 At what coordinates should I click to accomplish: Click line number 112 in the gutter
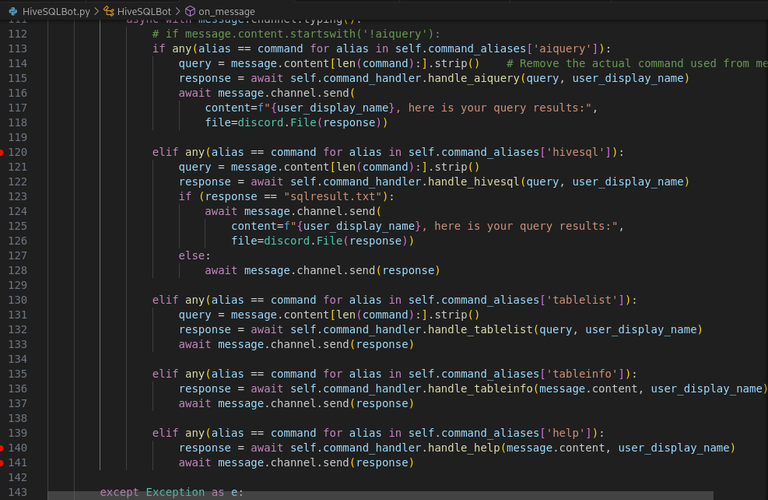pyautogui.click(x=18, y=34)
